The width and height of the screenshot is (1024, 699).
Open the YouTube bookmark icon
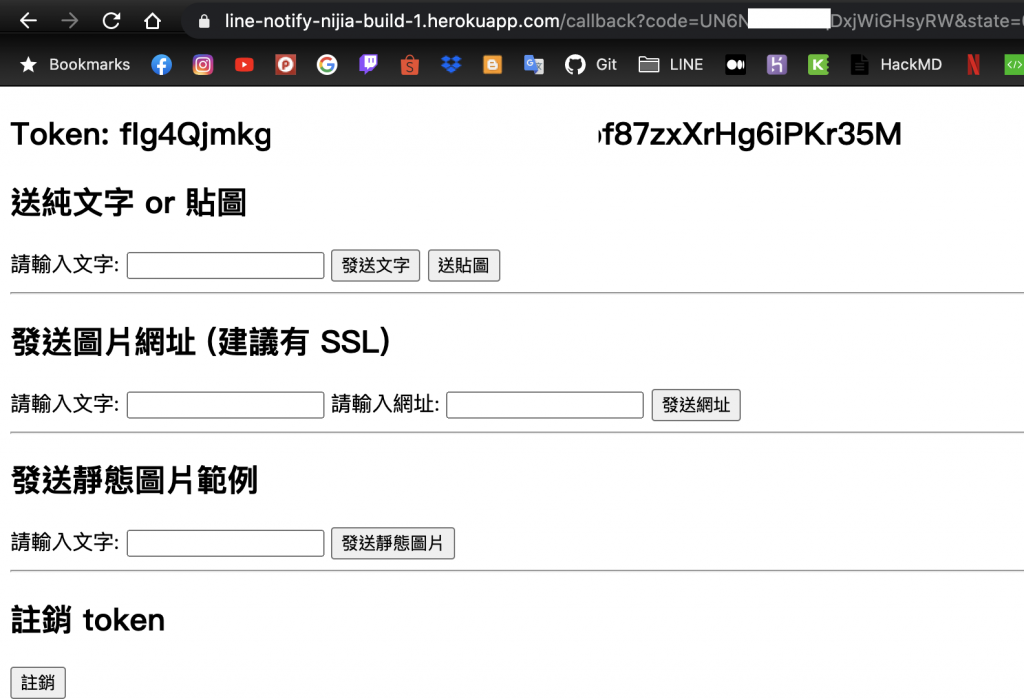tap(244, 65)
